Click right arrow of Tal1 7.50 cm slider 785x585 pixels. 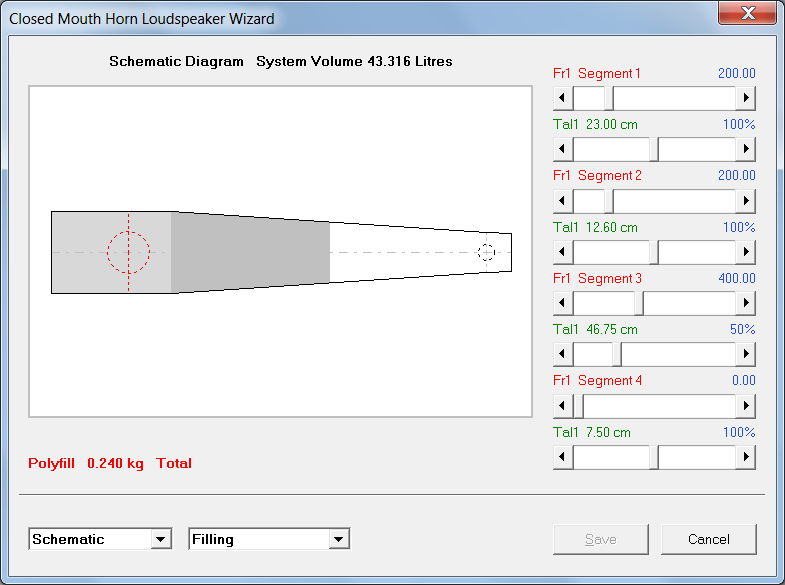point(745,457)
